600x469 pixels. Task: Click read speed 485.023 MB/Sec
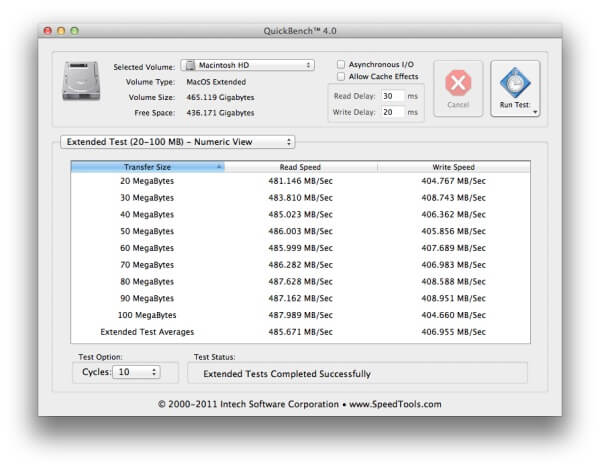(x=300, y=215)
